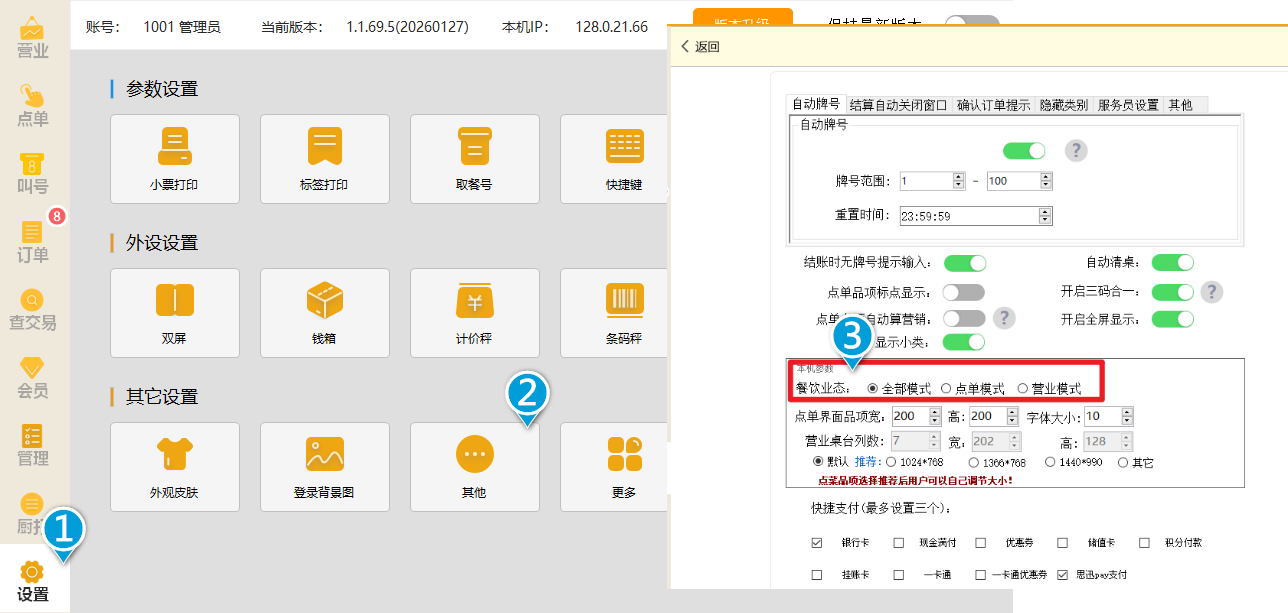
Task: Open the 登录背景图 login background tile
Action: pos(324,467)
